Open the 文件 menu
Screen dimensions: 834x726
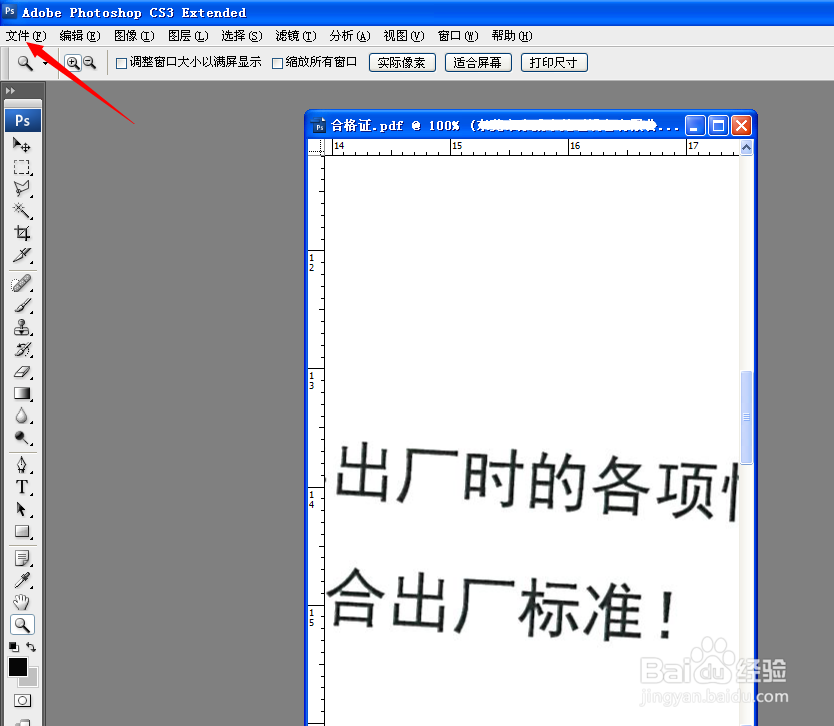tap(25, 35)
